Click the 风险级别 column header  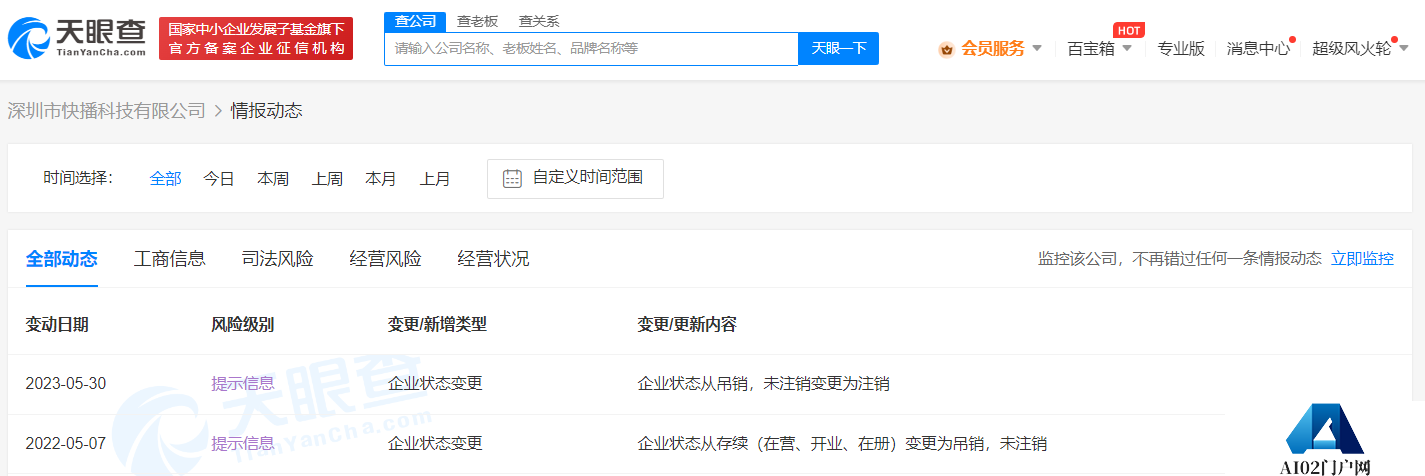point(243,324)
